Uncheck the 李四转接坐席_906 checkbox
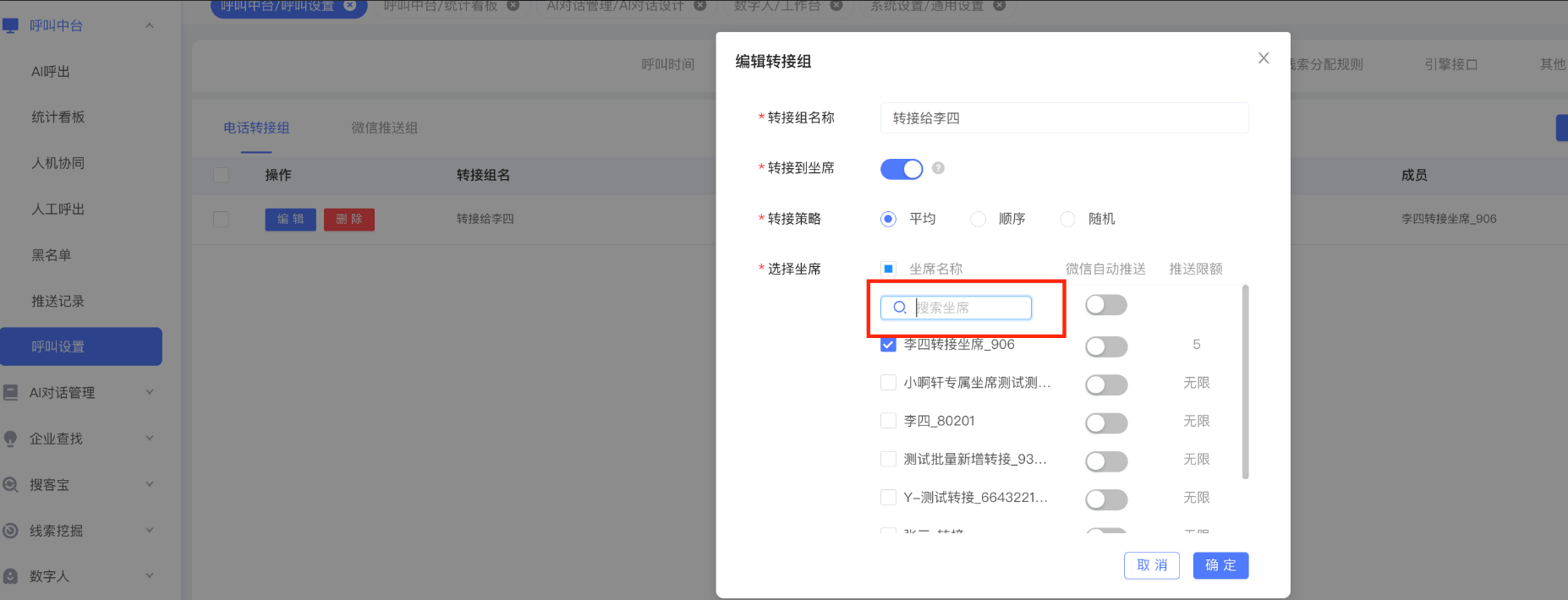The image size is (1568, 600). pos(888,345)
